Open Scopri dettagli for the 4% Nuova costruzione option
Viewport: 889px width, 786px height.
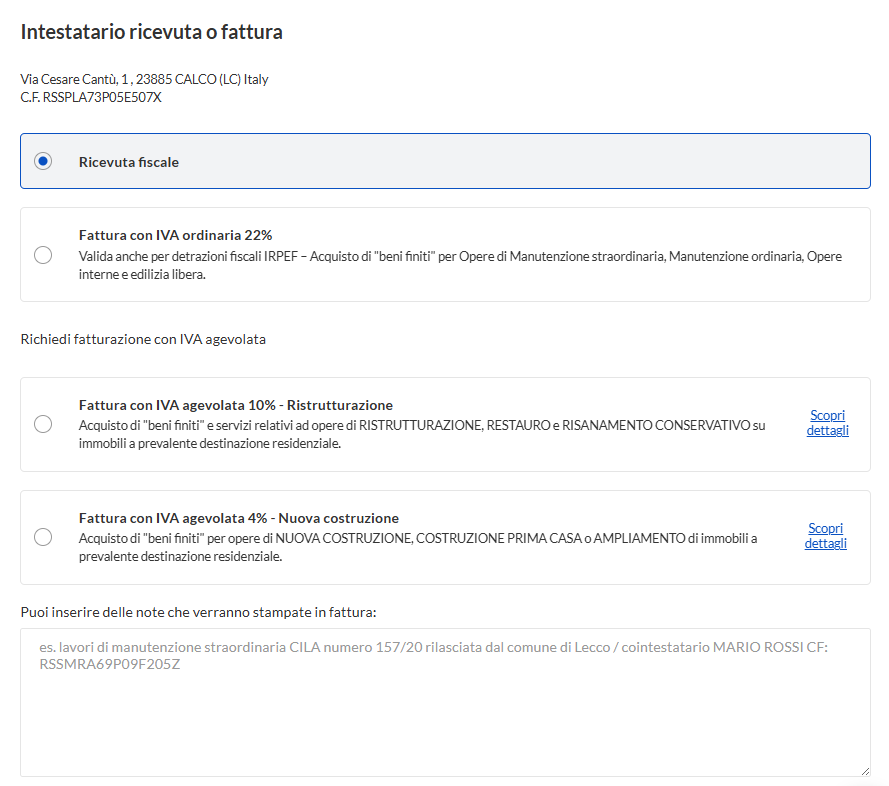pyautogui.click(x=825, y=536)
